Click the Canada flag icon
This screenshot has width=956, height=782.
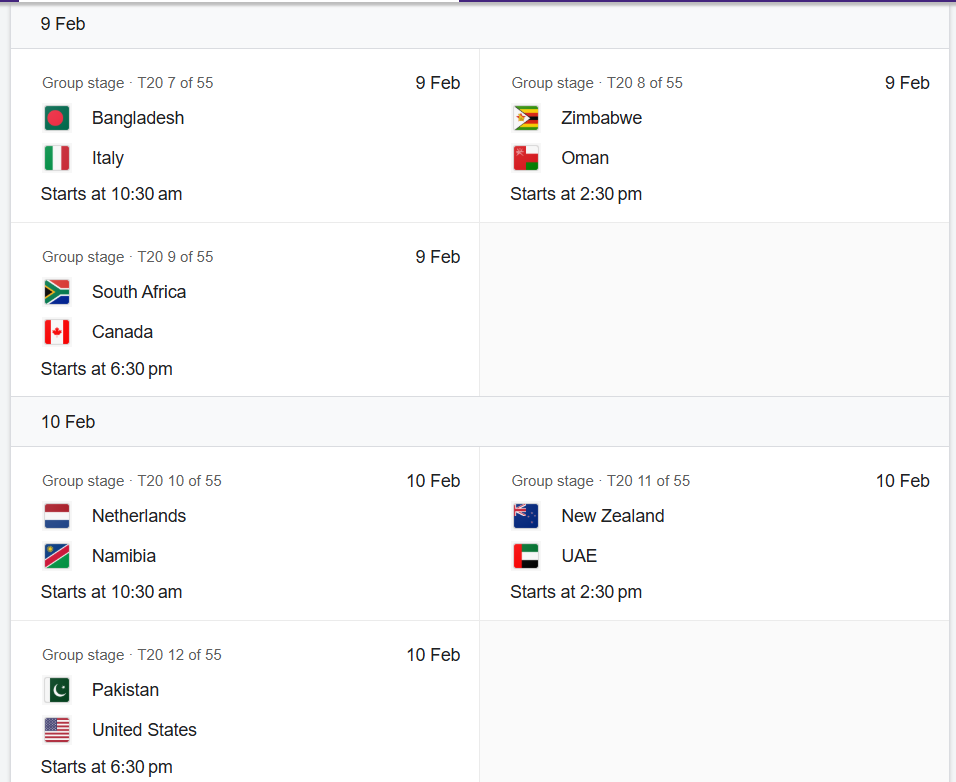pyautogui.click(x=57, y=332)
